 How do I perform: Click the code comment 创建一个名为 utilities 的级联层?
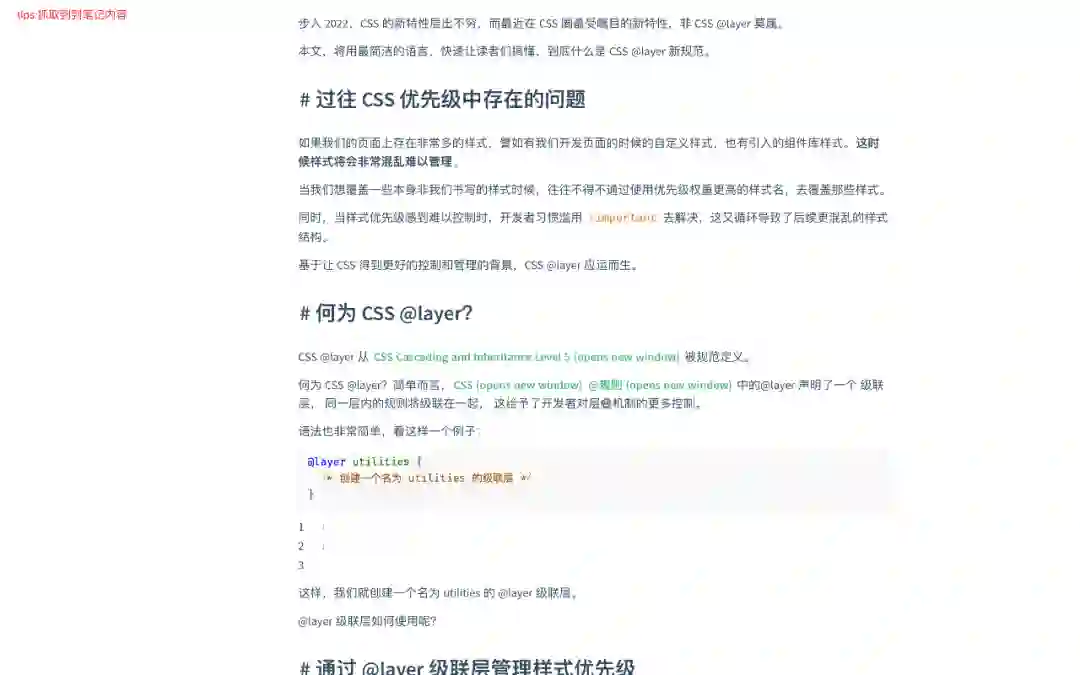click(427, 478)
